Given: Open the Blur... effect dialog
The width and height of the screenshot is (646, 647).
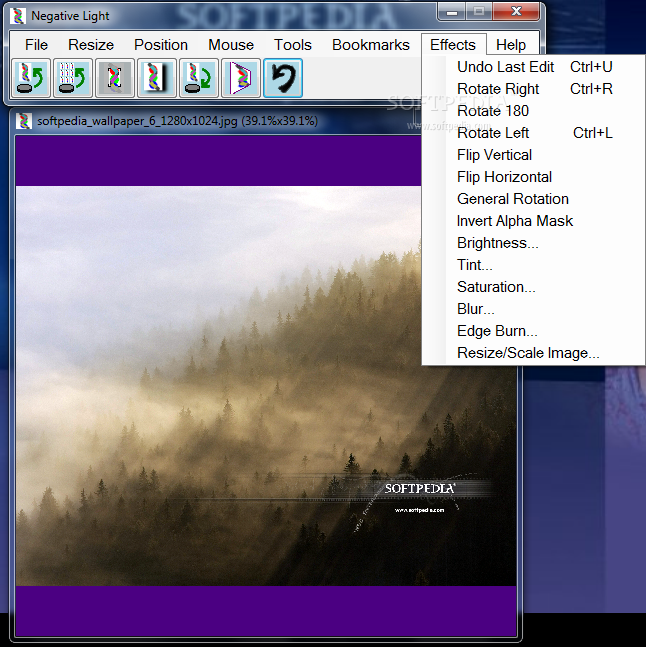Looking at the screenshot, I should [533, 309].
